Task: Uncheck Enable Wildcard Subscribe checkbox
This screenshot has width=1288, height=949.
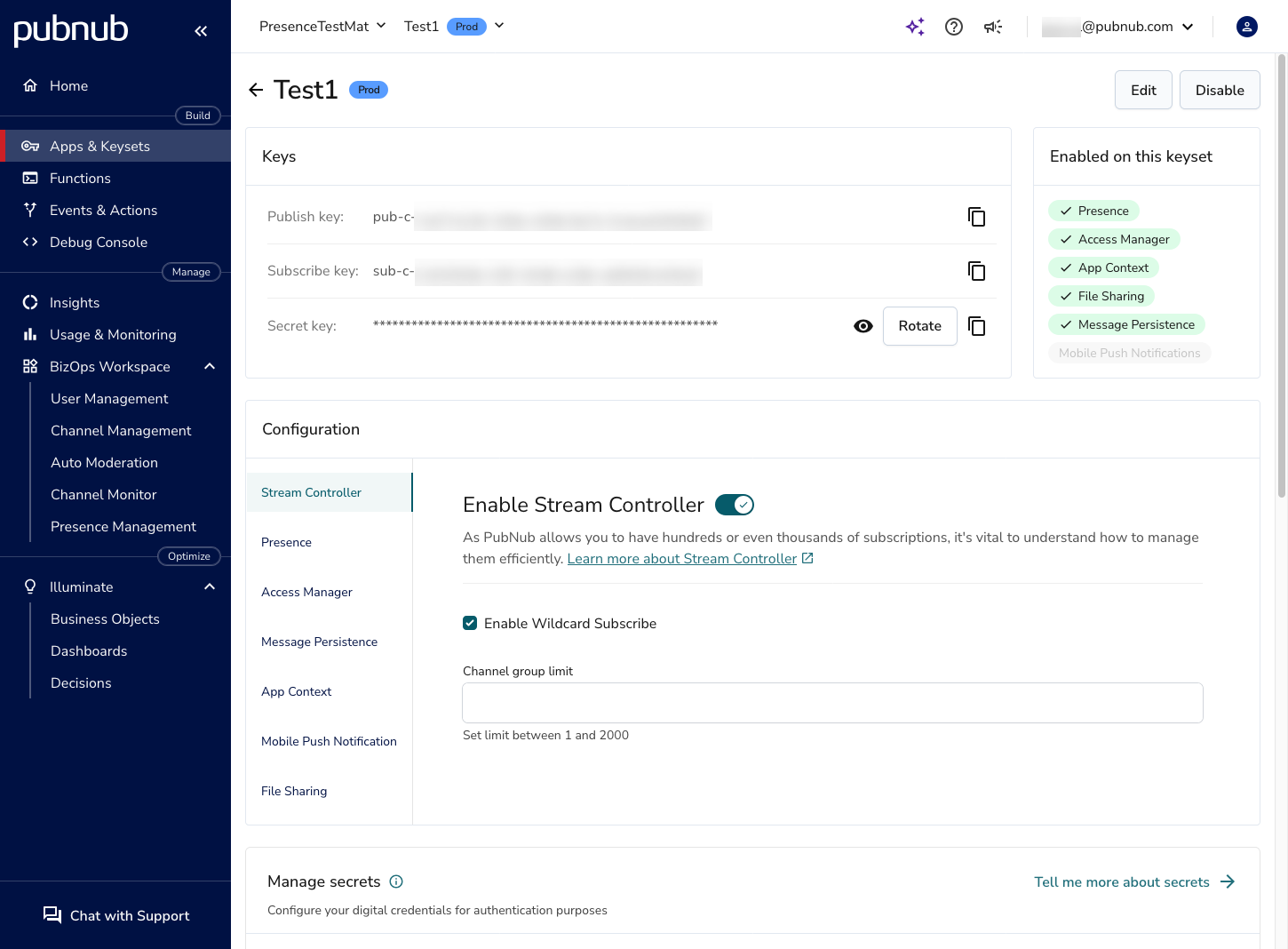Action: (x=470, y=623)
